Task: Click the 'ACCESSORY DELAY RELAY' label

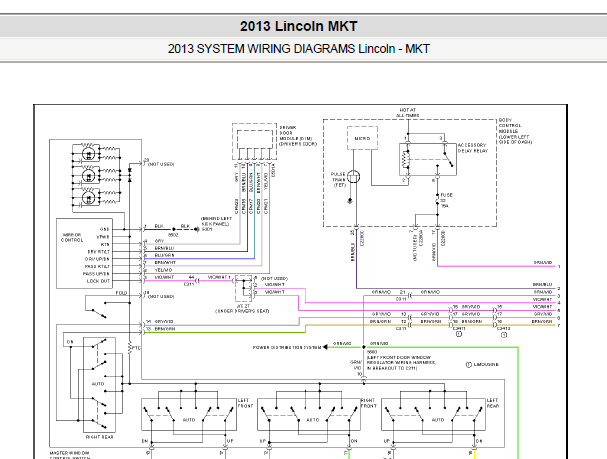Action: pos(473,148)
